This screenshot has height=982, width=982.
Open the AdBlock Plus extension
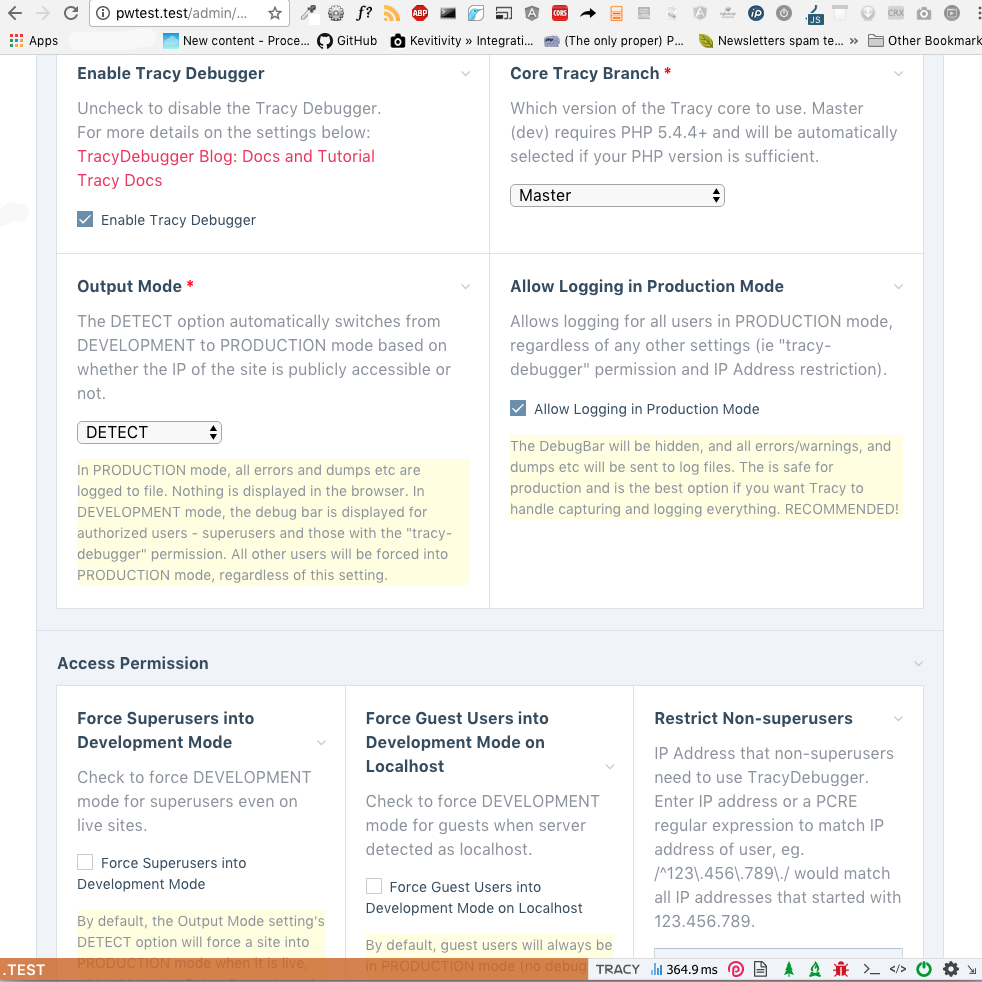(x=420, y=13)
